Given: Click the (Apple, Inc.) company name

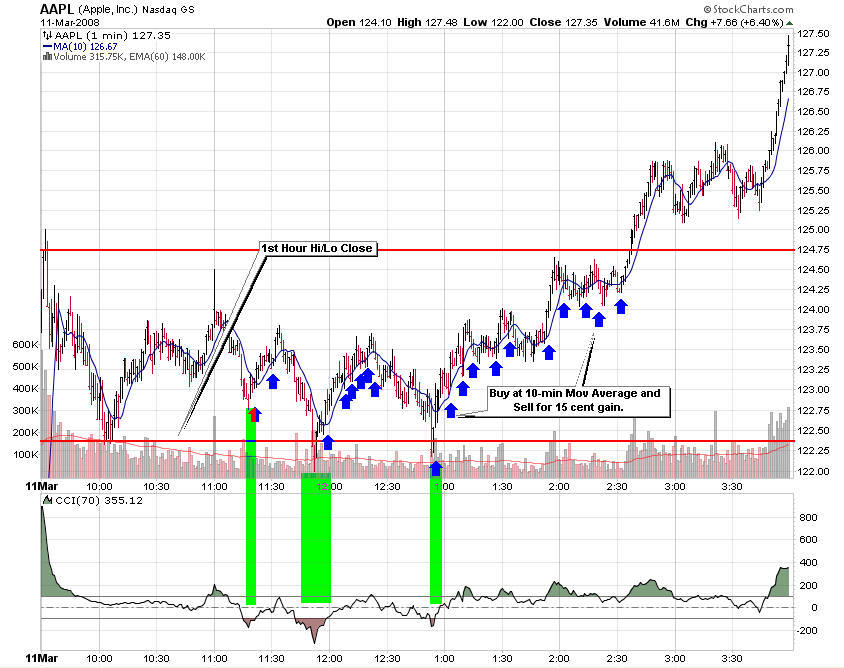Looking at the screenshot, I should pos(108,10).
